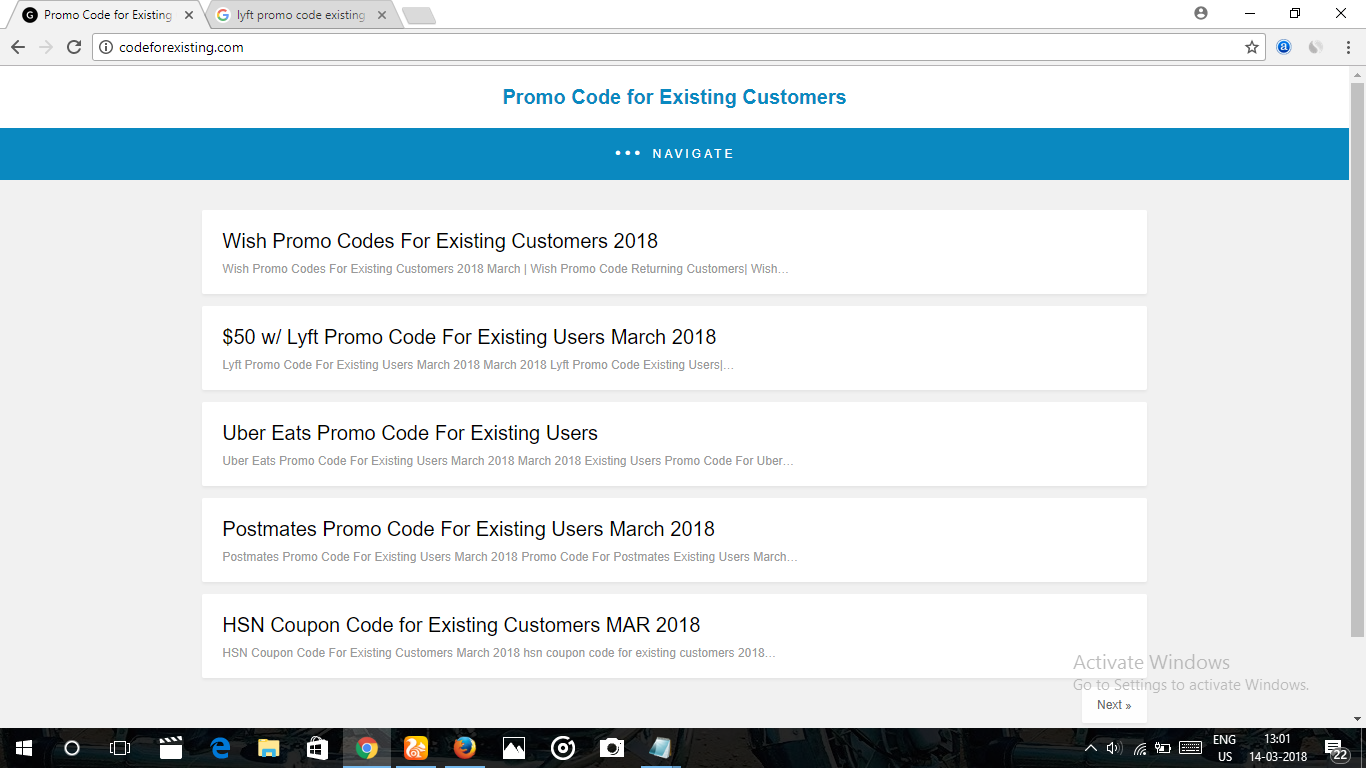
Task: Open the Chrome profile avatar button
Action: pyautogui.click(x=1201, y=14)
